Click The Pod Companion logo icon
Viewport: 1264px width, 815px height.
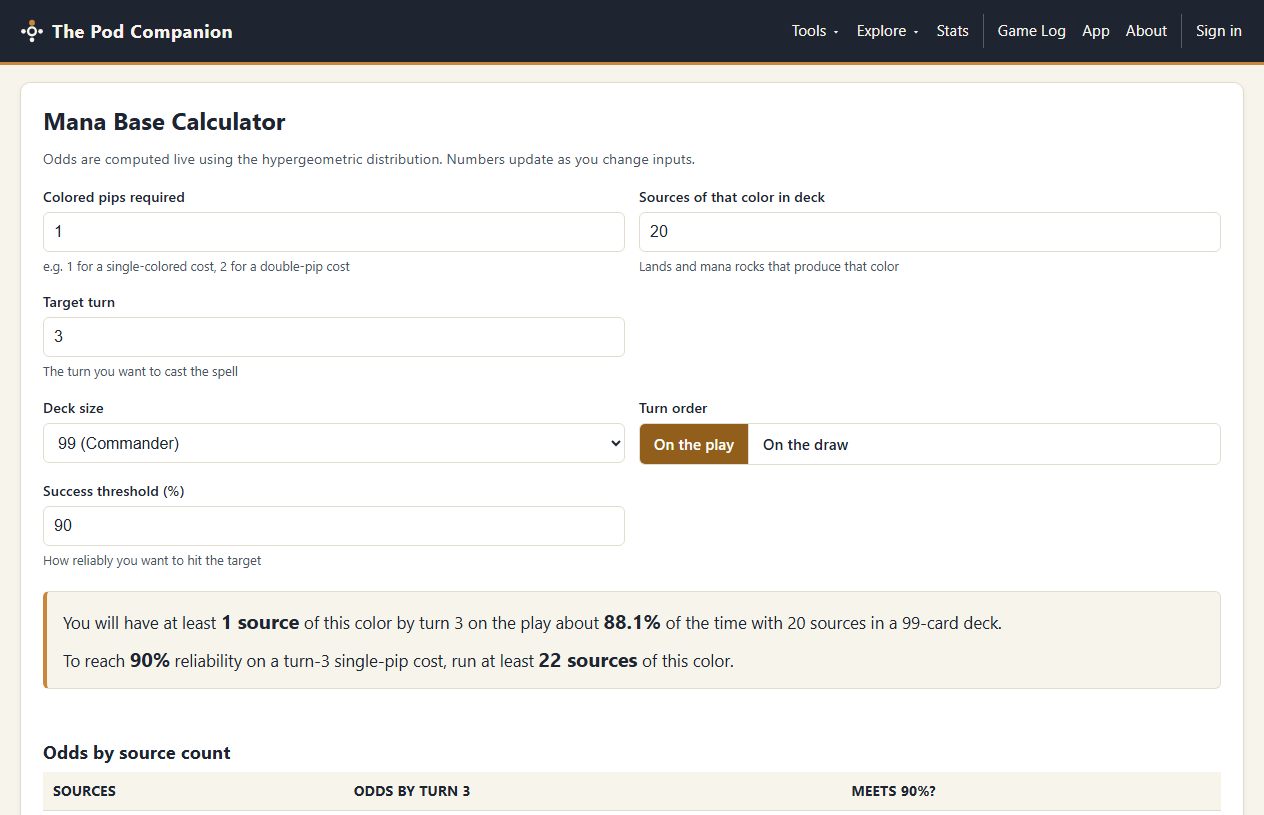tap(32, 31)
